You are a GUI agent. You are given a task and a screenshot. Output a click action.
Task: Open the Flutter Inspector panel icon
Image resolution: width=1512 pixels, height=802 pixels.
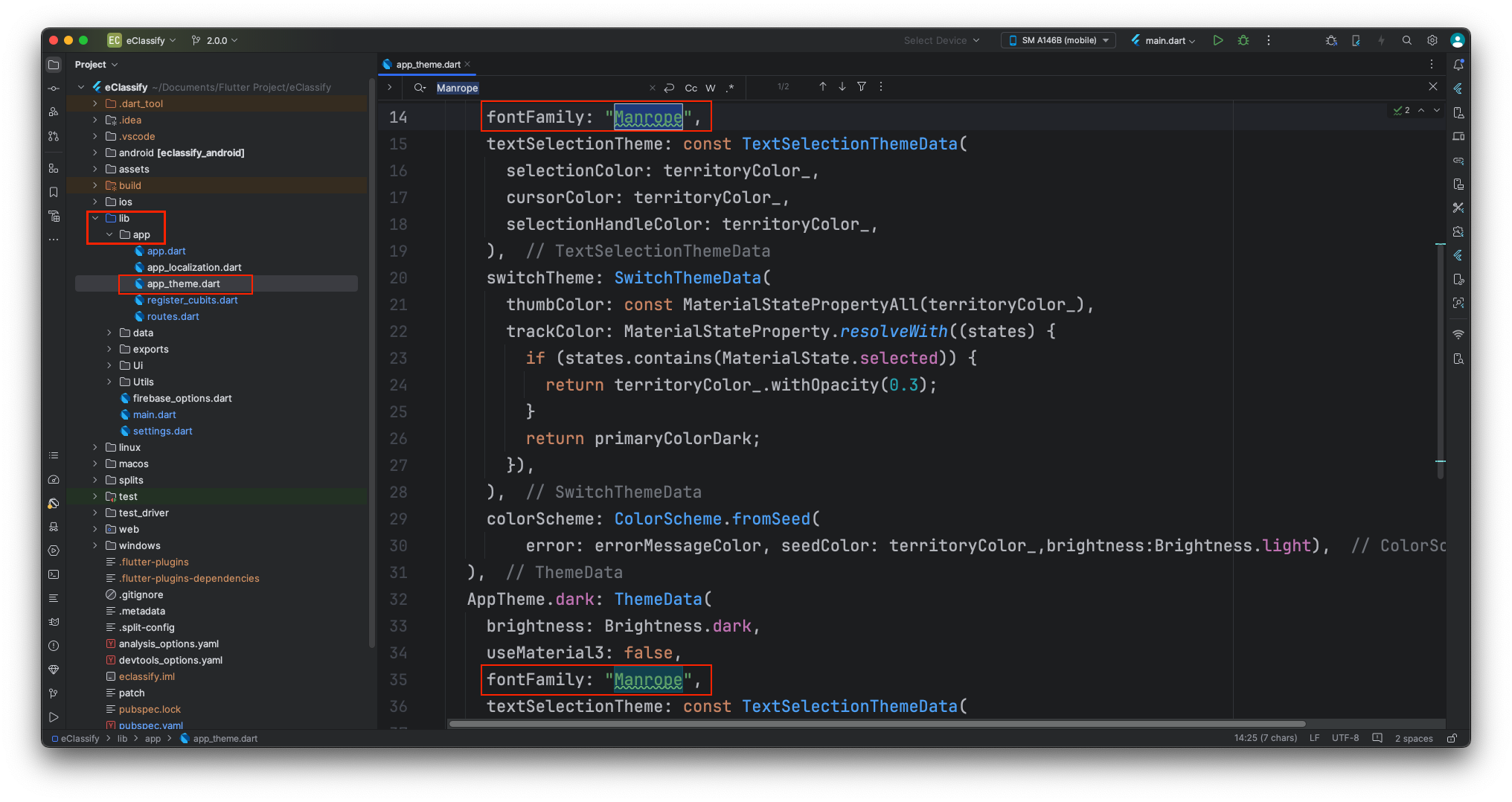(1458, 88)
